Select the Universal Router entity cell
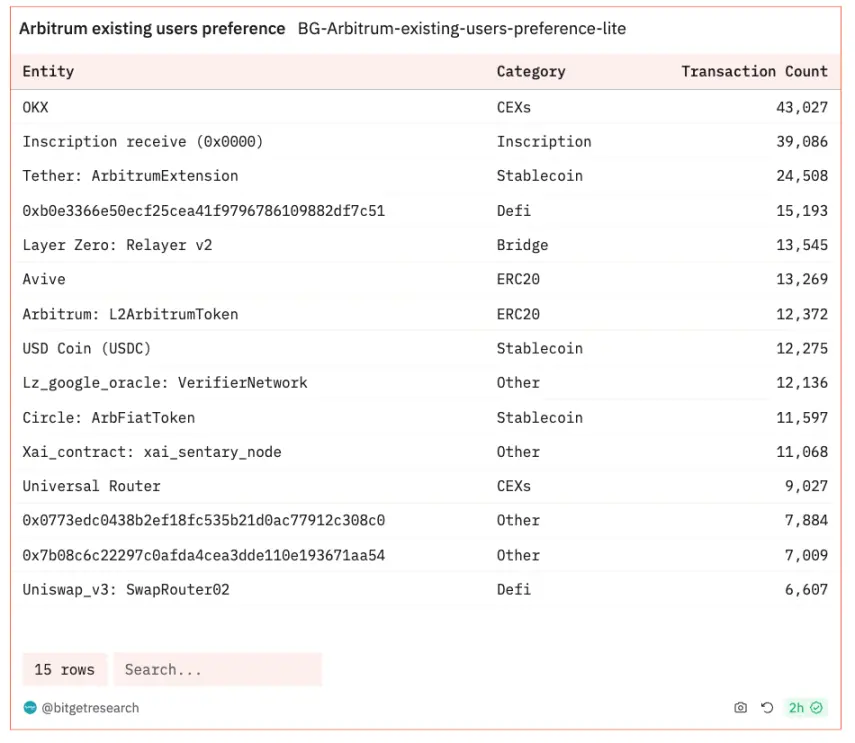The height and width of the screenshot is (743, 855). click(x=91, y=486)
